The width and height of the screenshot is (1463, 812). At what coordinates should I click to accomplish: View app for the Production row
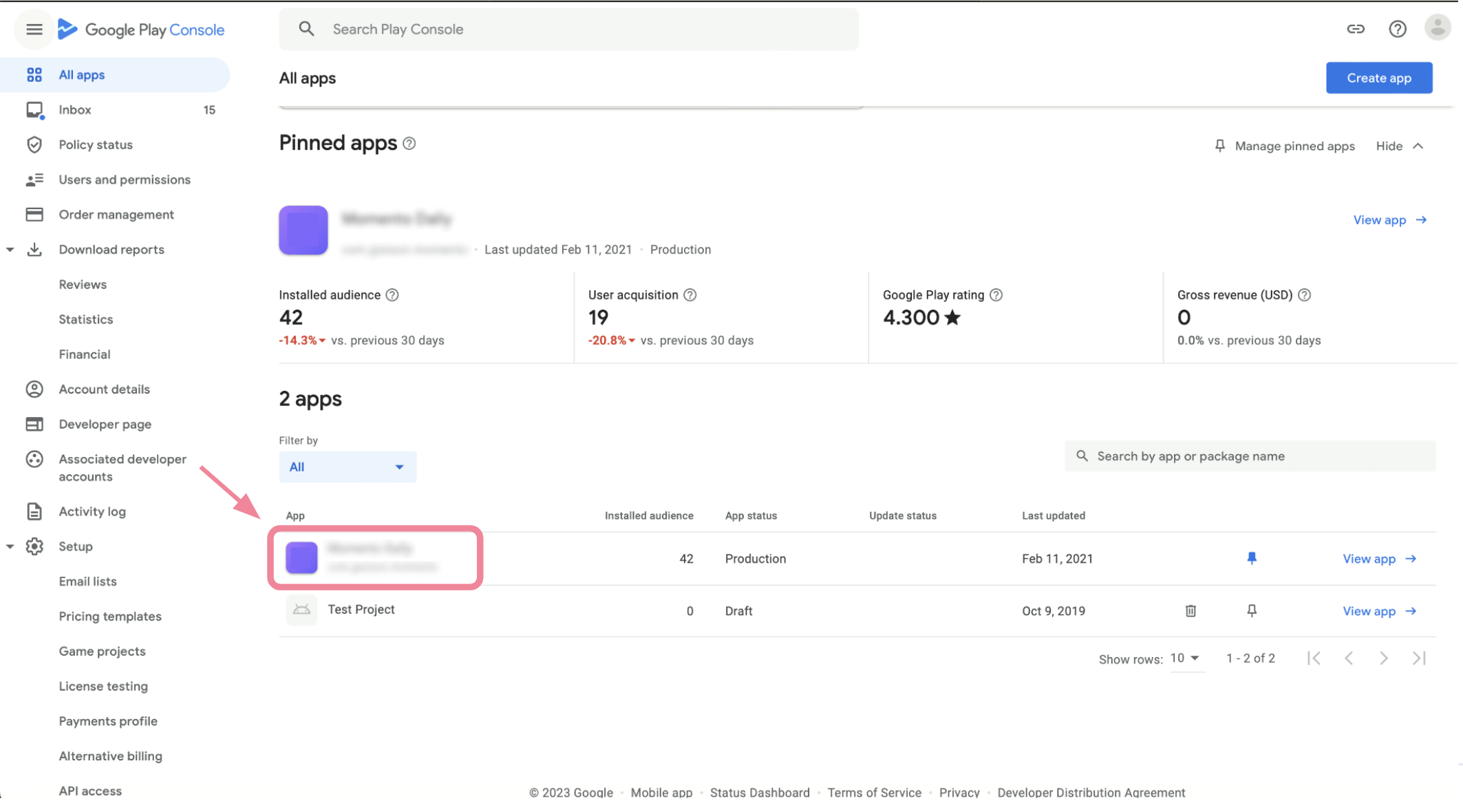pos(1380,559)
